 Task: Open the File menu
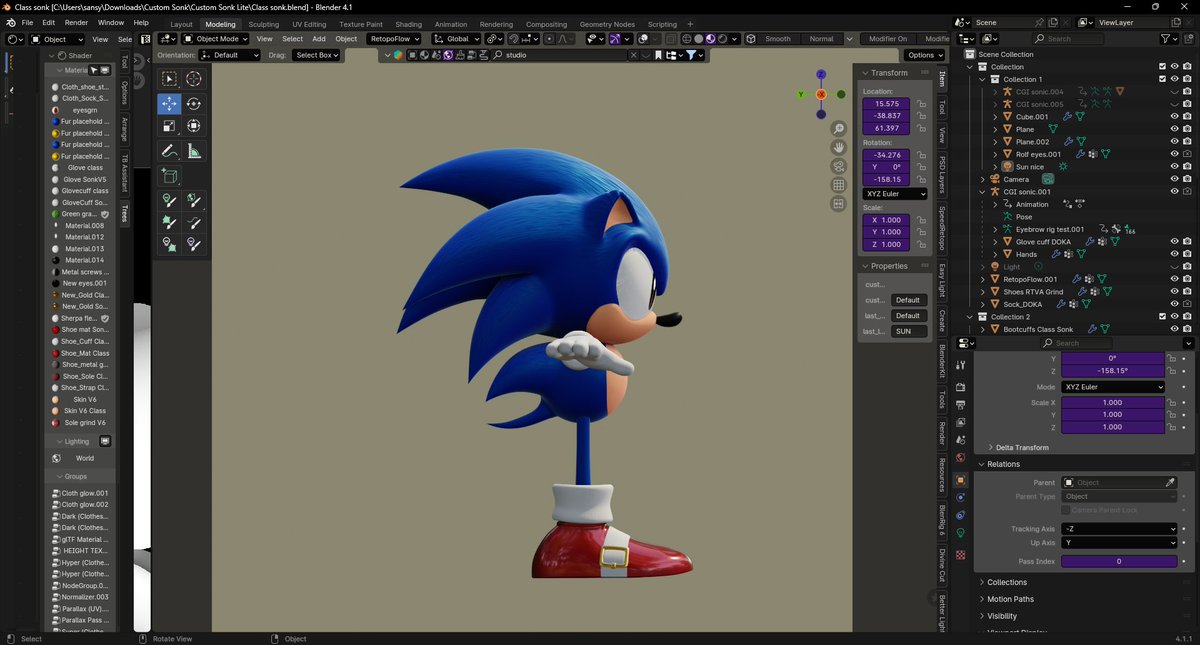27,22
